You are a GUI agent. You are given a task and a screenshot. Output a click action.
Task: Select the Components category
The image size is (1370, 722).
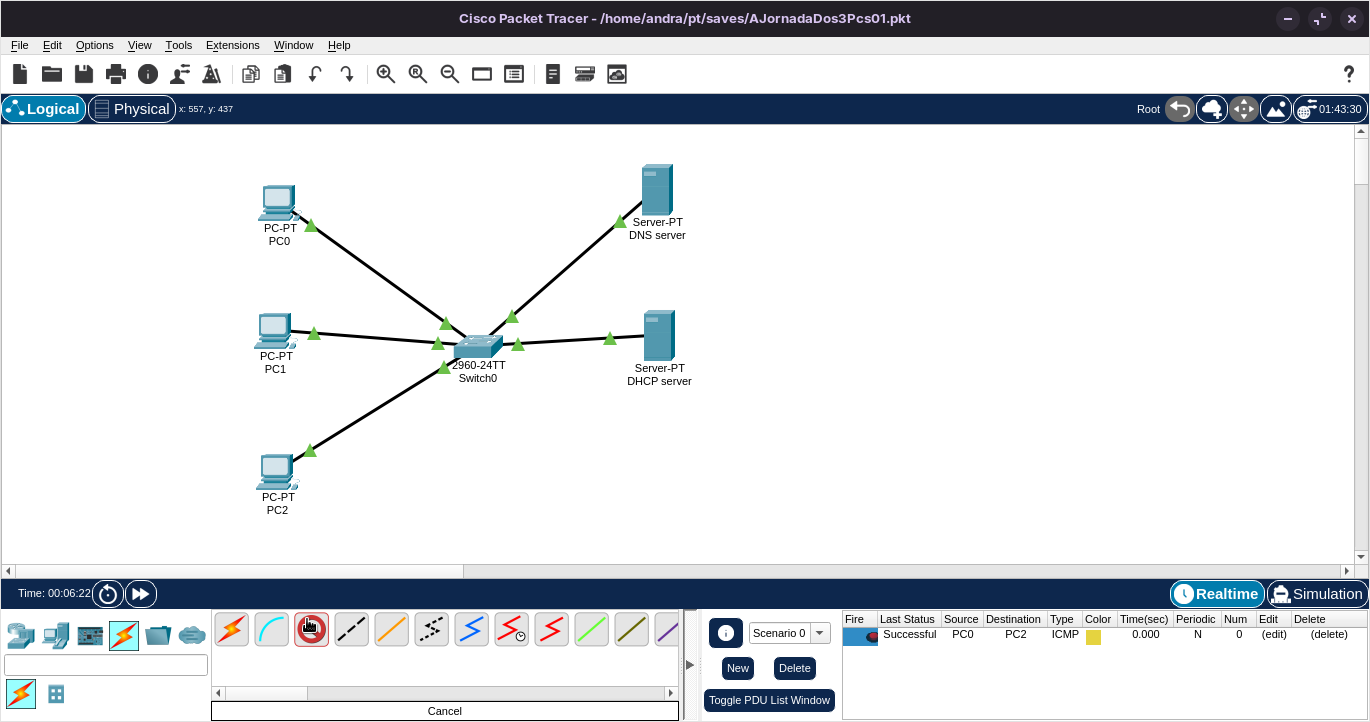[x=90, y=635]
